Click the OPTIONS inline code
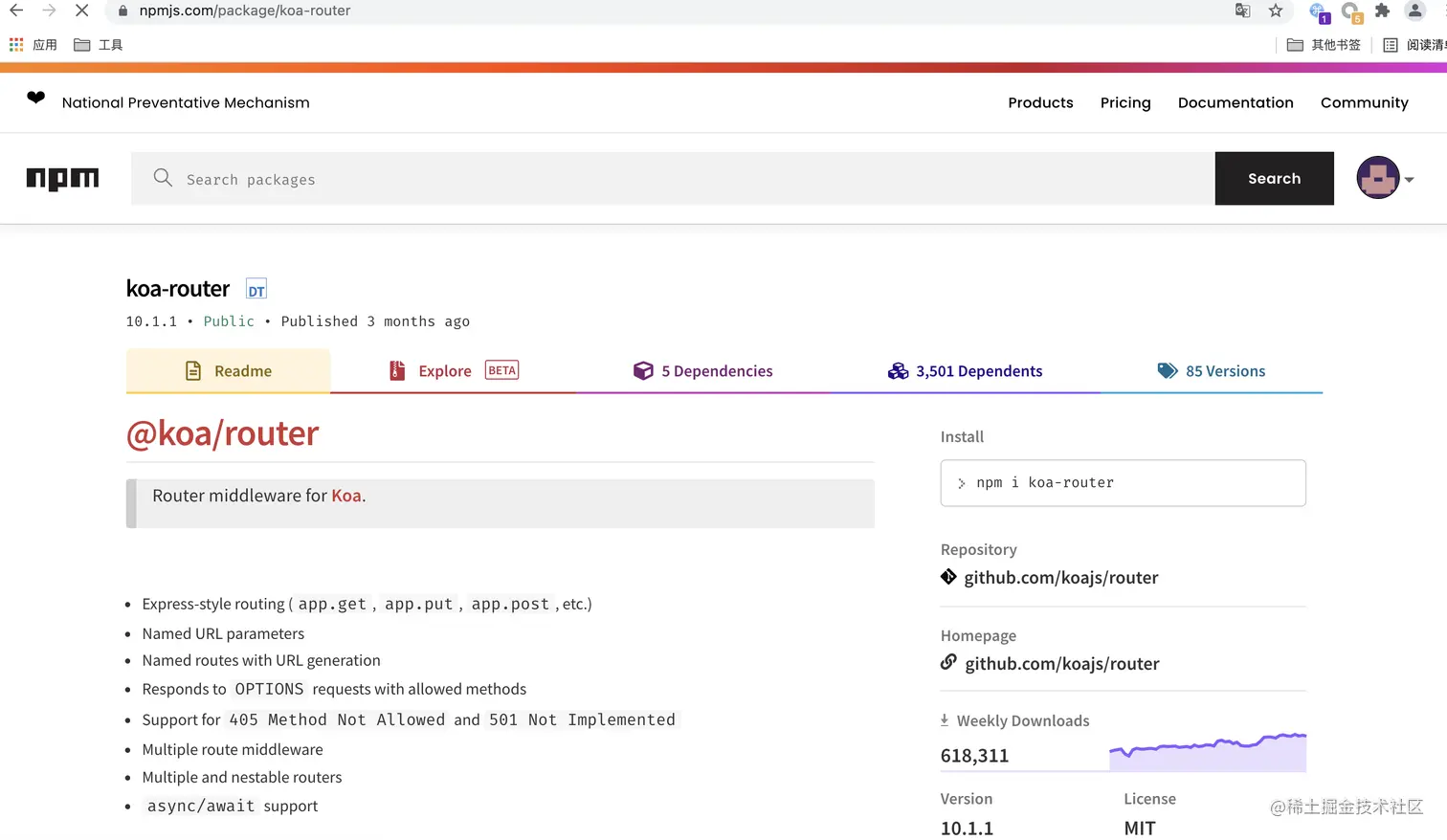This screenshot has width=1447, height=840. coord(269,689)
